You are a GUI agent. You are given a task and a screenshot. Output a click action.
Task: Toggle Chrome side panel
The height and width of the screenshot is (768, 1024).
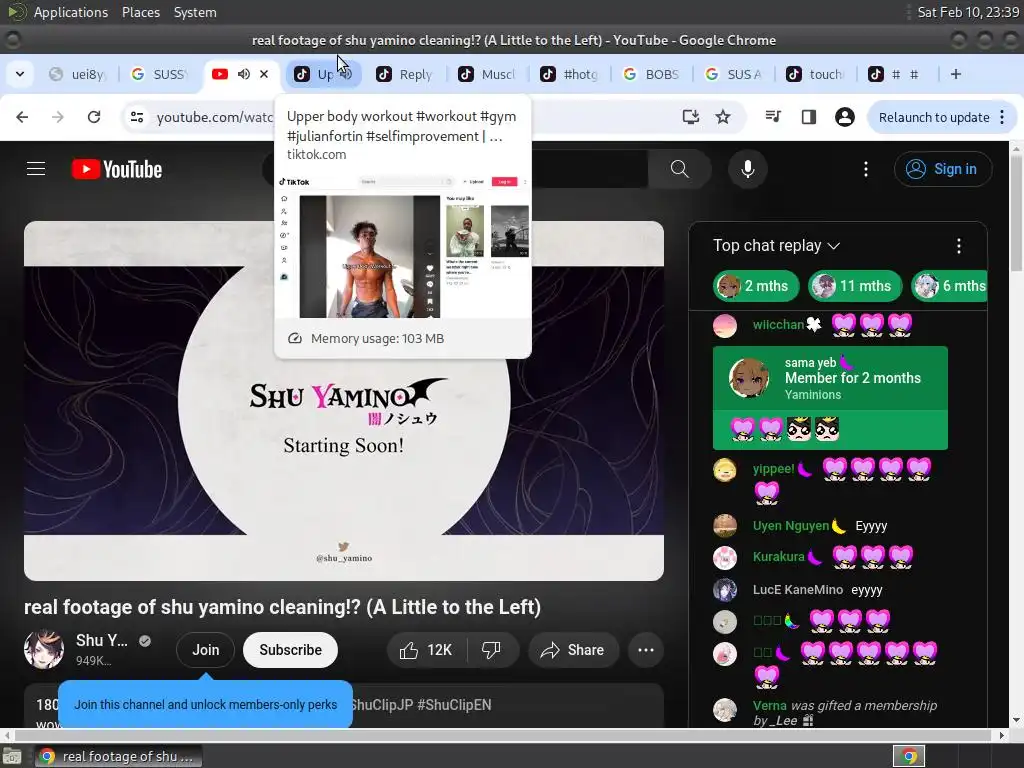point(808,117)
